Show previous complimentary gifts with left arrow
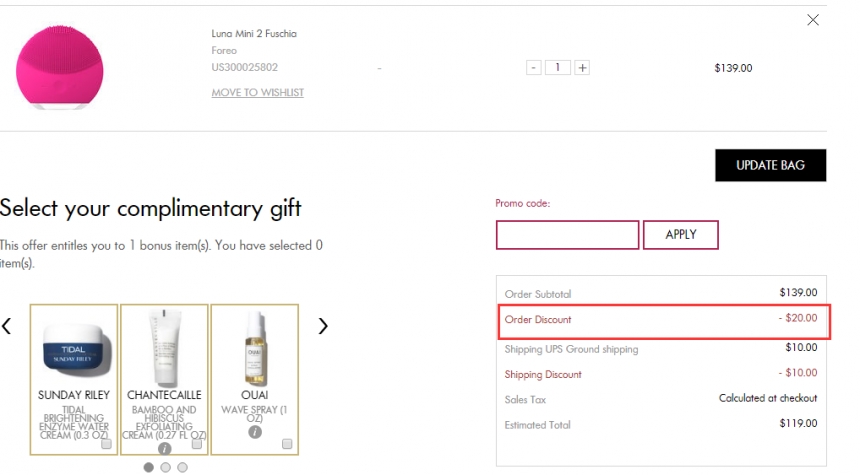This screenshot has height=475, width=860. point(7,326)
